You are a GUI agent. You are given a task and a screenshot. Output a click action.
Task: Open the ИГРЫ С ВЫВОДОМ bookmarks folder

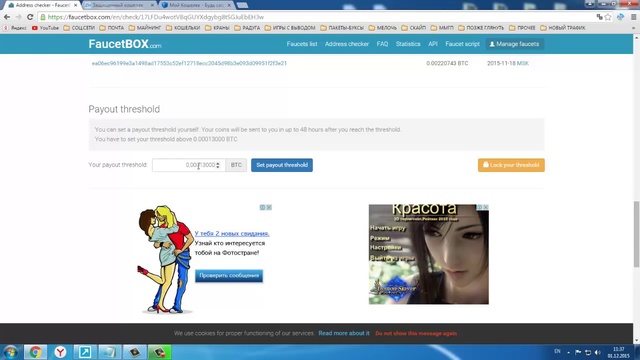(290, 28)
